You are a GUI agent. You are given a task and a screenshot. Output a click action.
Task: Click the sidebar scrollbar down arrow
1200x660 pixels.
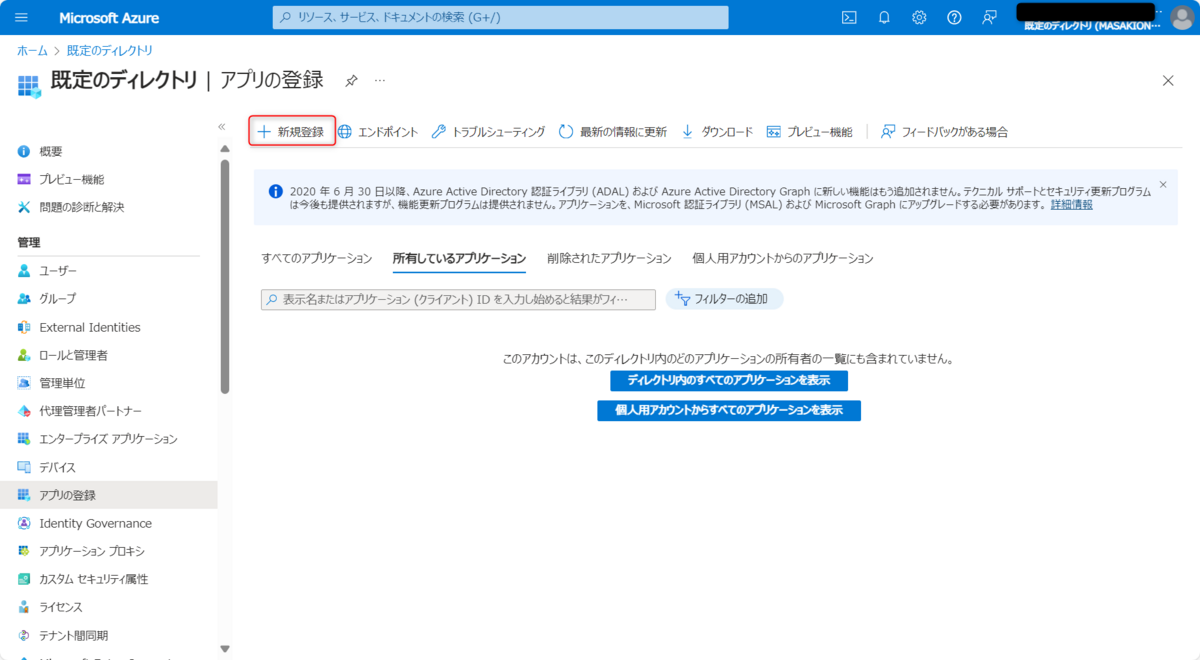pyautogui.click(x=225, y=649)
